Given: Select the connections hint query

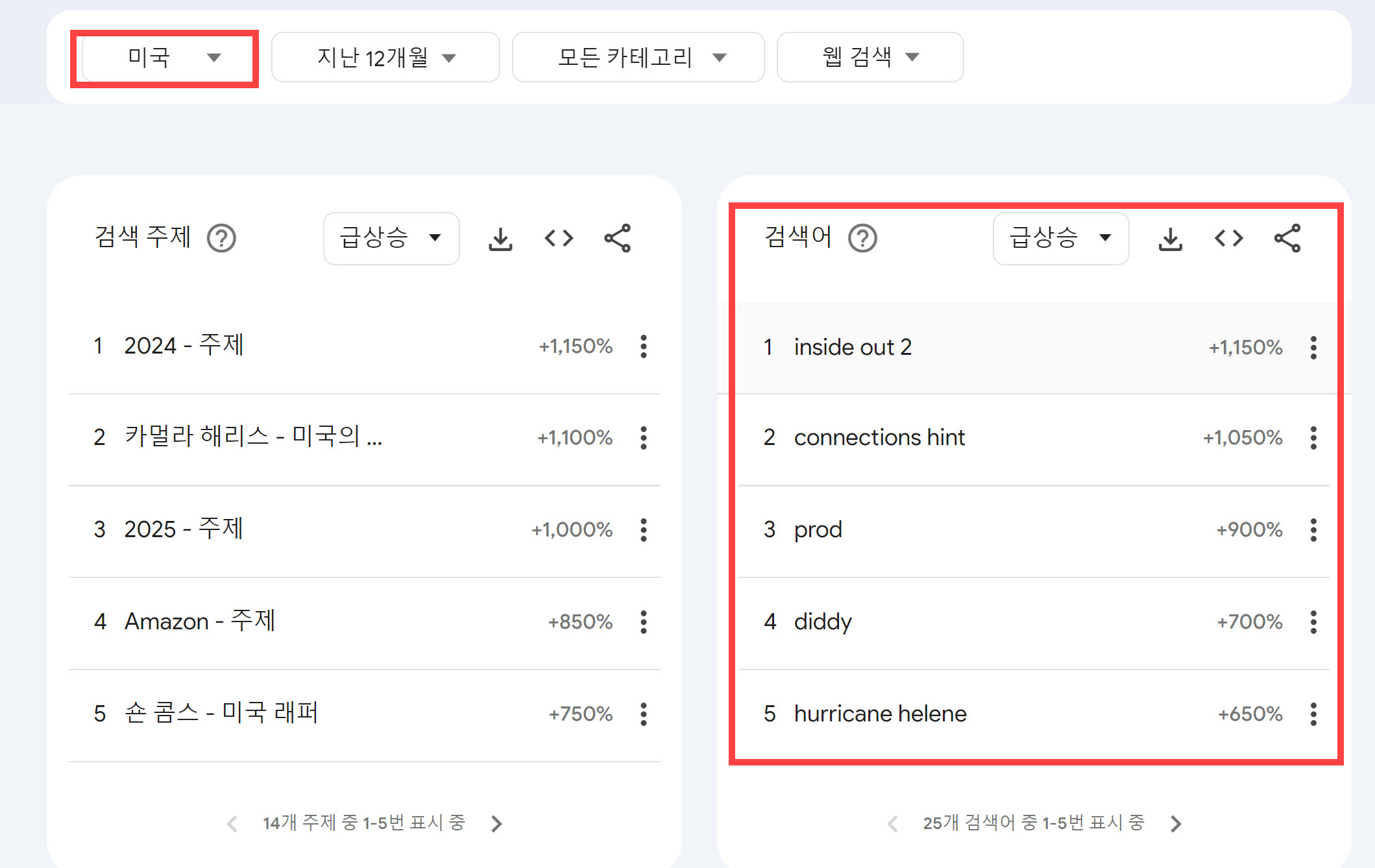Looking at the screenshot, I should (x=879, y=438).
